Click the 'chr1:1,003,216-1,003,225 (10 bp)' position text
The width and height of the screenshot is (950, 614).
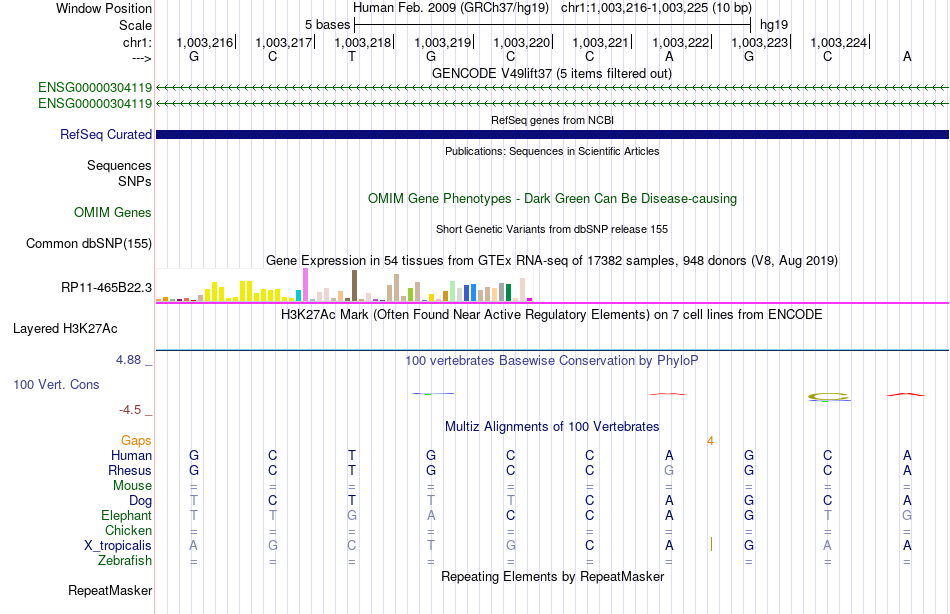(x=656, y=8)
